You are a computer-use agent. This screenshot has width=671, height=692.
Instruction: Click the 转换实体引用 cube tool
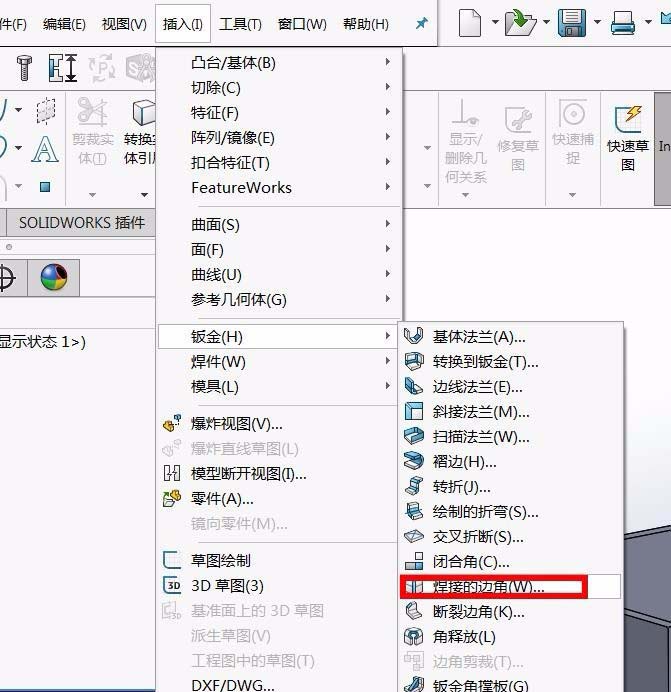point(139,131)
